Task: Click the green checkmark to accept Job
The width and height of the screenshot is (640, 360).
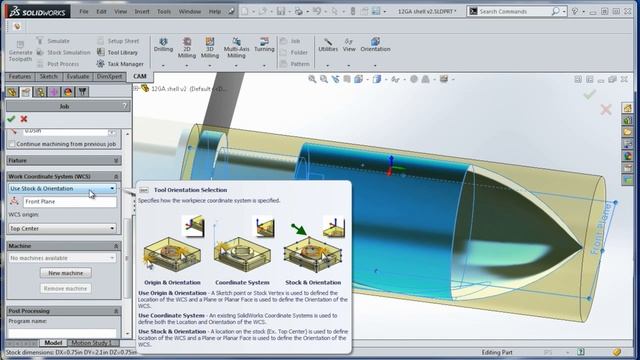Action: (x=11, y=119)
